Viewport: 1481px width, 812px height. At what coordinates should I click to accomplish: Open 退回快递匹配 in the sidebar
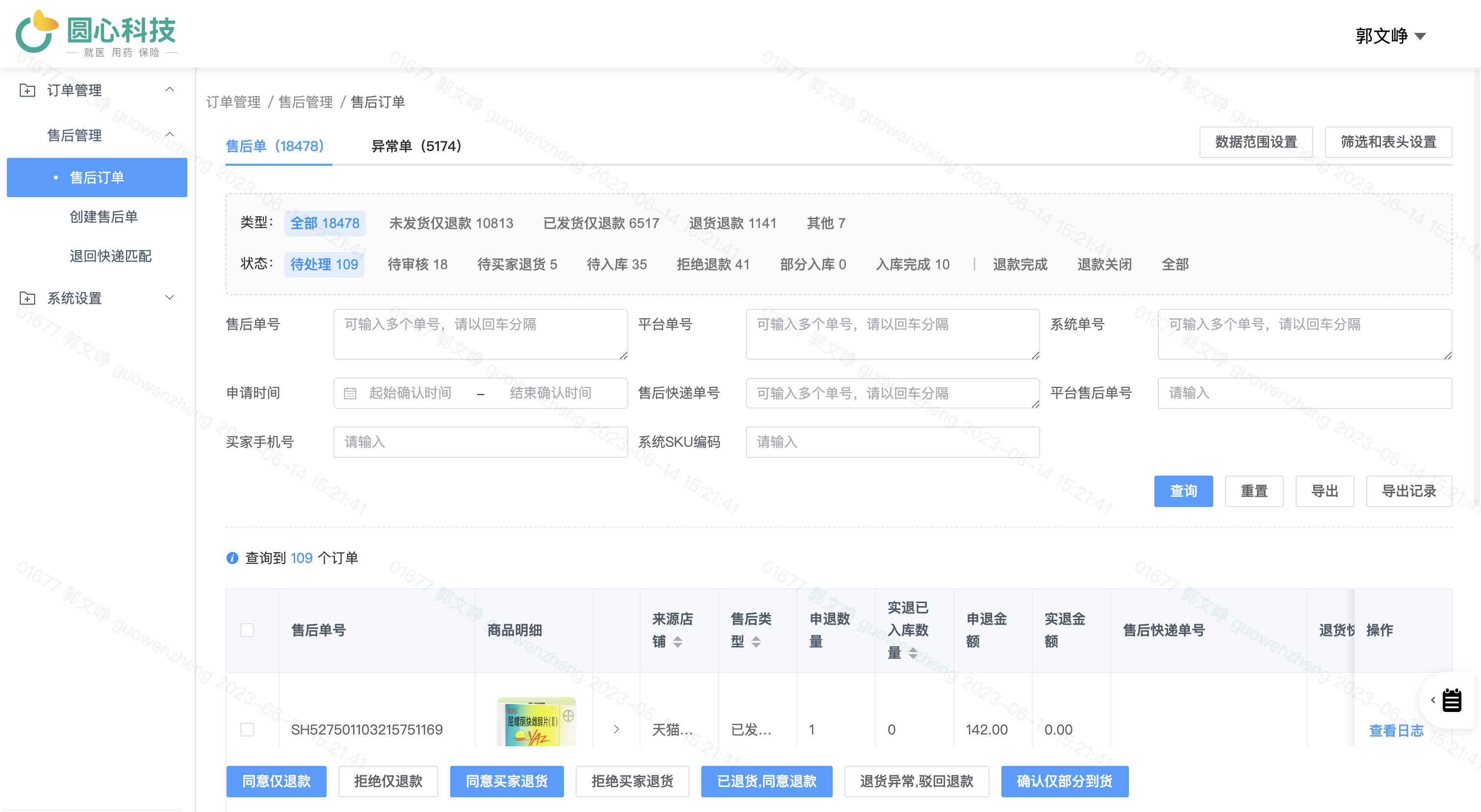pos(110,256)
